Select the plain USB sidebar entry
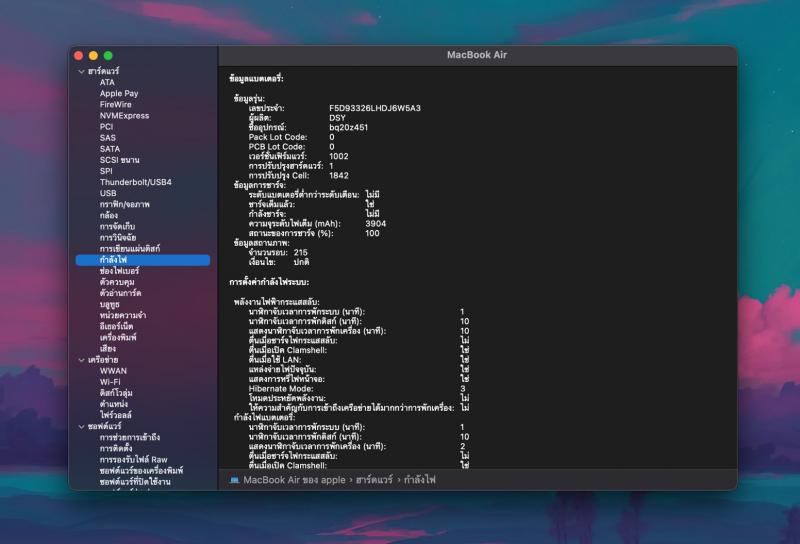Viewport: 800px width, 544px height. point(108,193)
